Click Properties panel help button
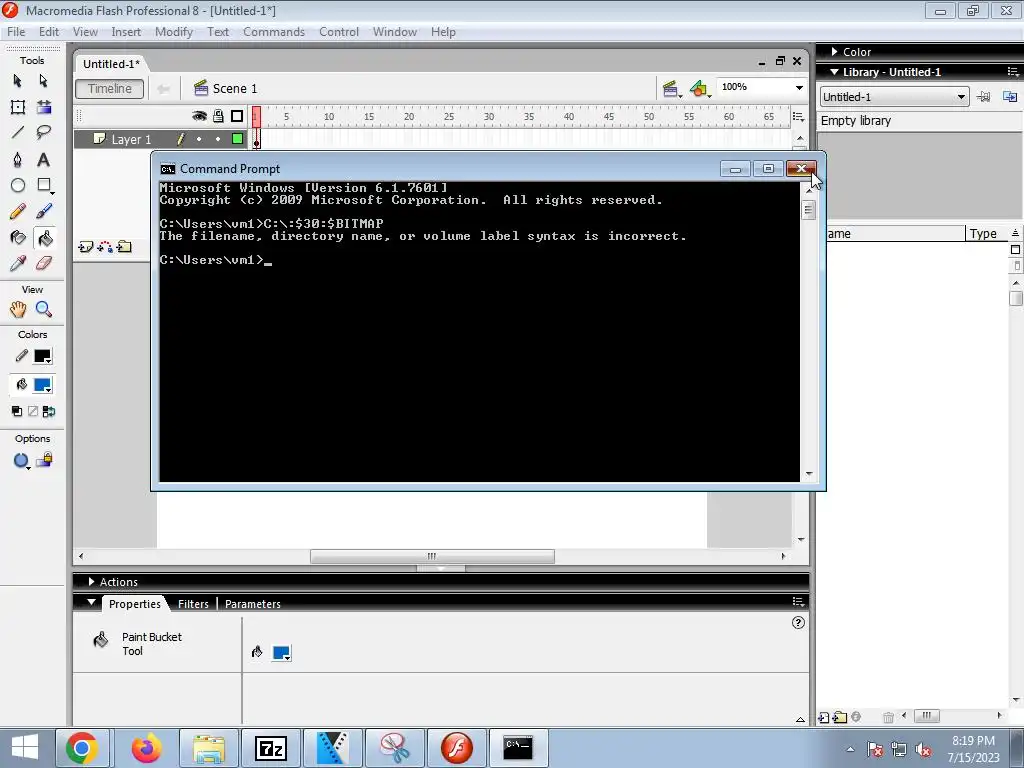The height and width of the screenshot is (768, 1024). coord(798,623)
